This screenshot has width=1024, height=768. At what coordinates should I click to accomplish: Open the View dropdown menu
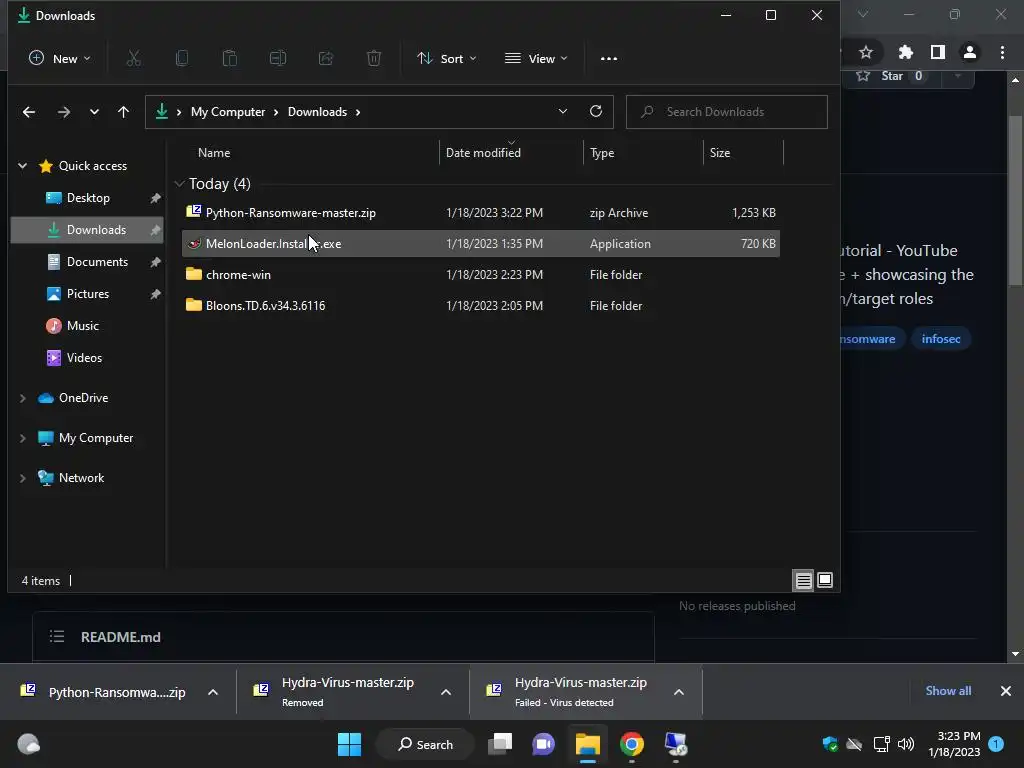(x=536, y=59)
